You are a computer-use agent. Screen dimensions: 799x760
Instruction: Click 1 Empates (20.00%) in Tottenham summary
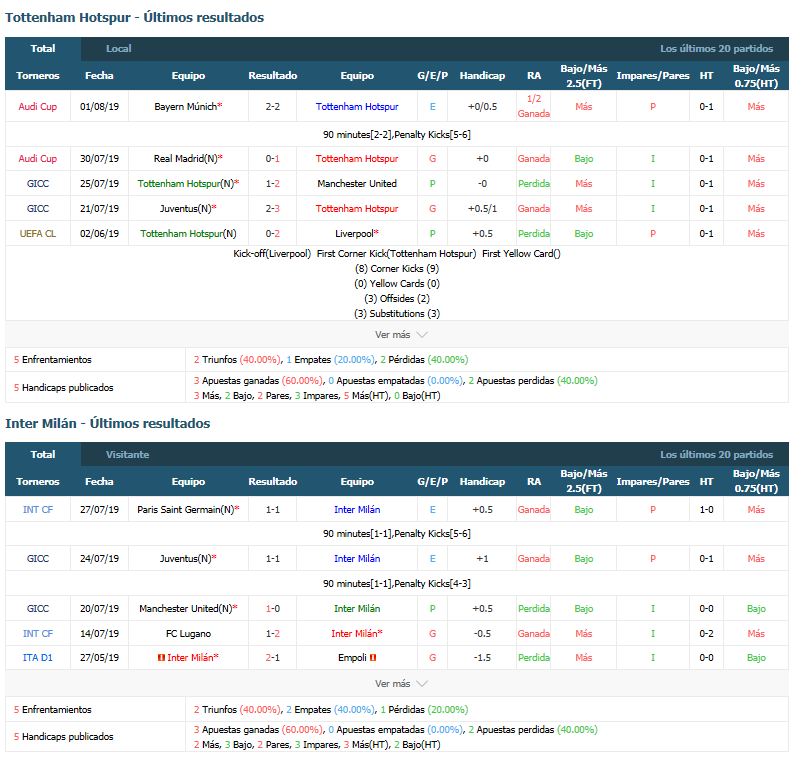click(x=329, y=360)
